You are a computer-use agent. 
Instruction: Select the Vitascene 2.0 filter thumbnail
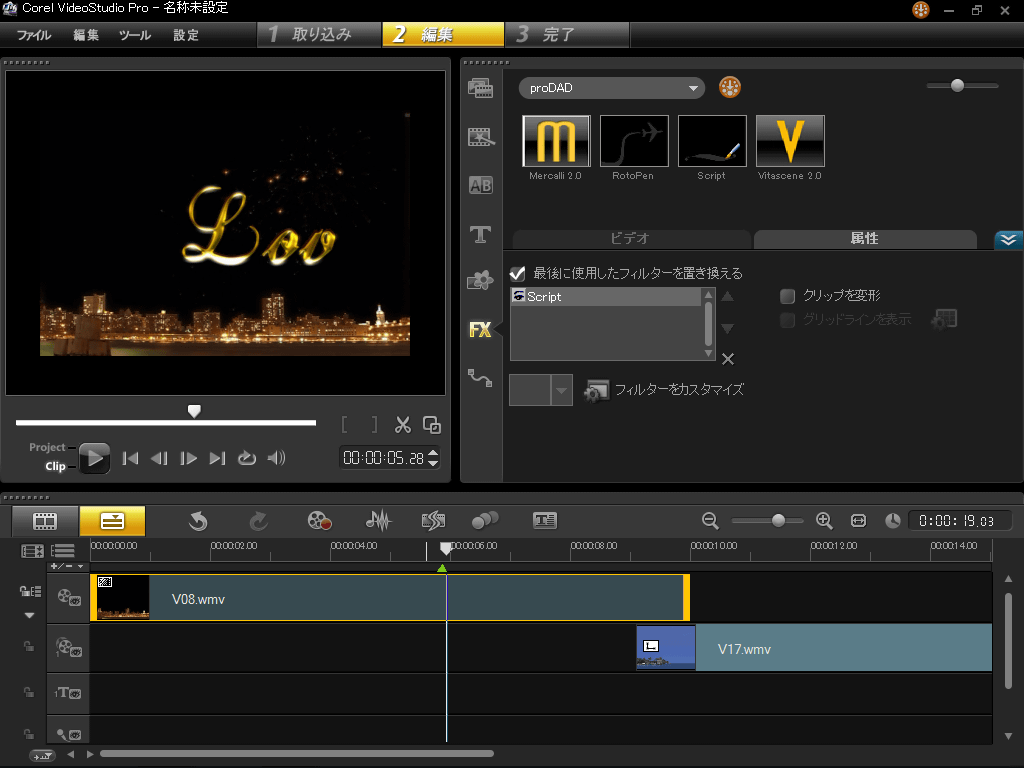tap(790, 141)
